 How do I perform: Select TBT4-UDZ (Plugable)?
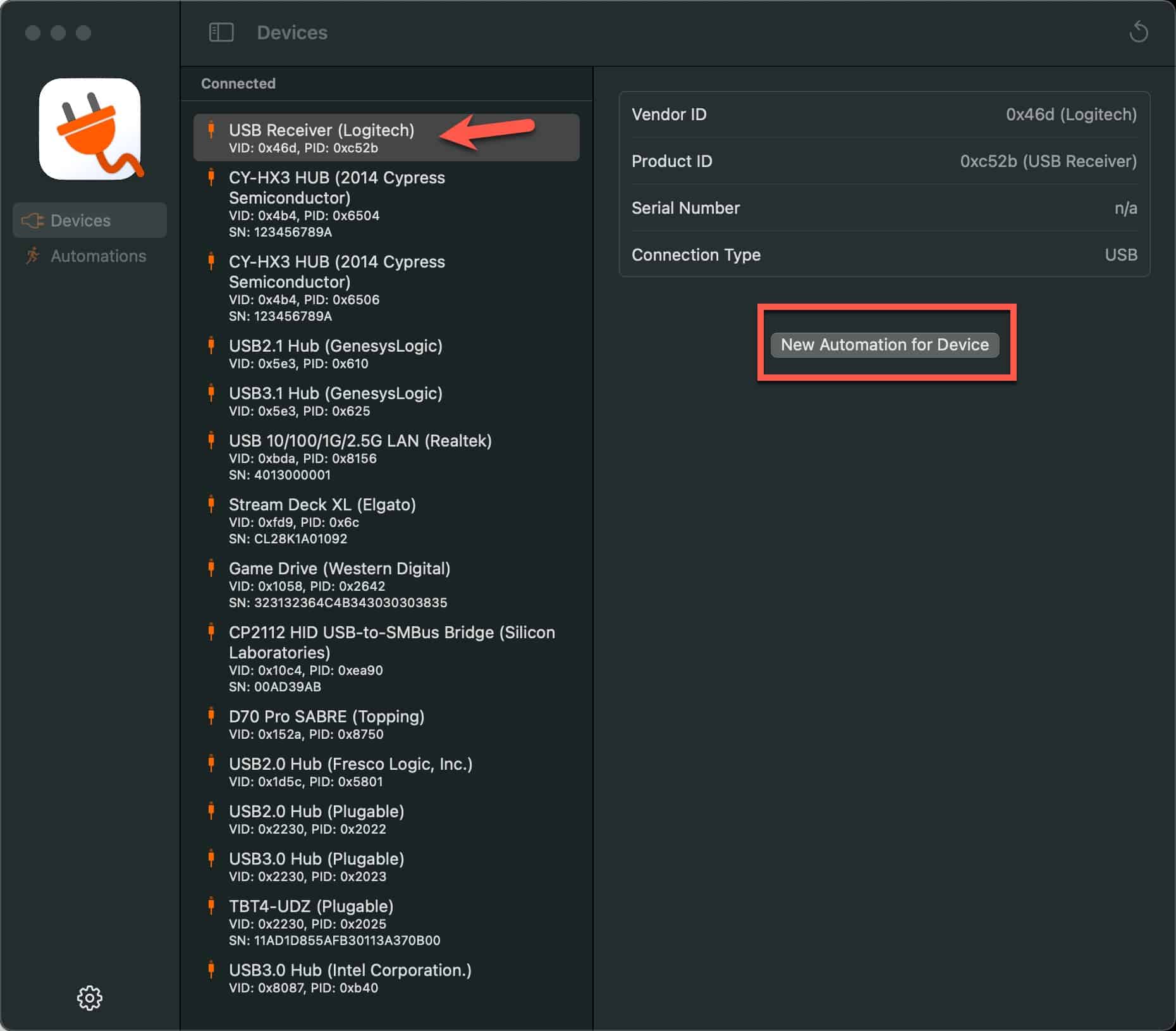[x=386, y=922]
